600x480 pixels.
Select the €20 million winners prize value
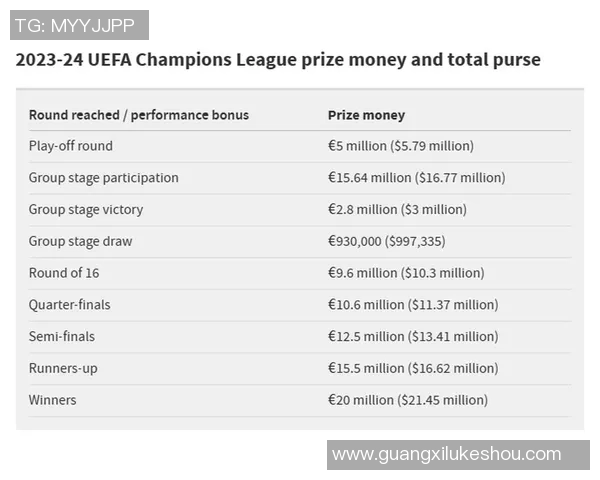click(x=408, y=400)
